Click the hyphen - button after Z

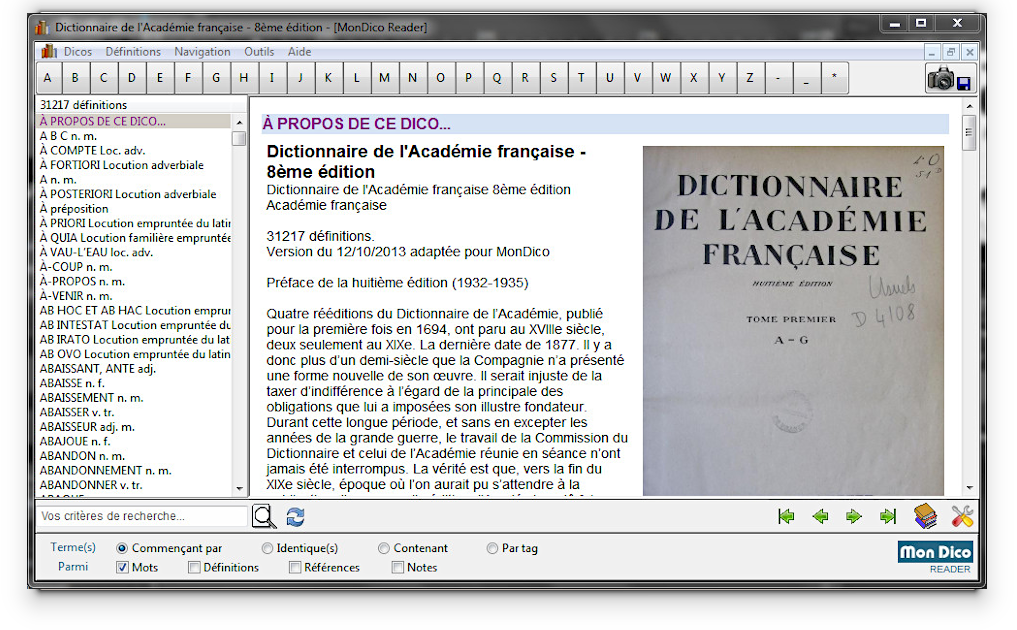pyautogui.click(x=778, y=78)
